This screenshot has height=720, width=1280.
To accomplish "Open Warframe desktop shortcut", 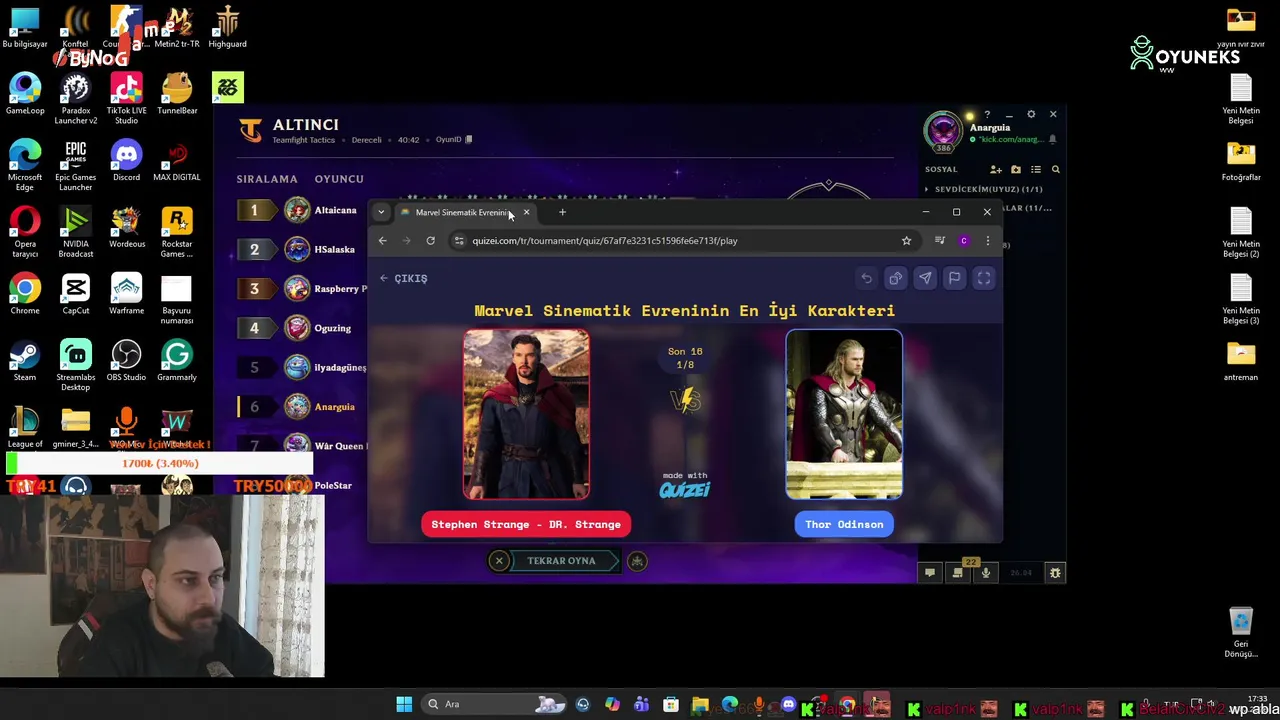I will [126, 293].
